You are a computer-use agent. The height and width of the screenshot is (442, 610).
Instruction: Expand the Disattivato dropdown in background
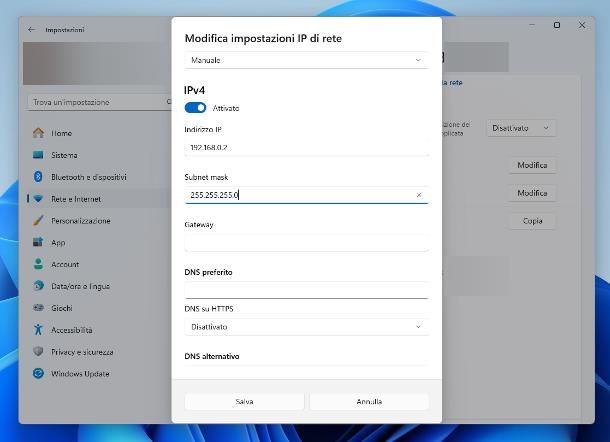(x=521, y=128)
